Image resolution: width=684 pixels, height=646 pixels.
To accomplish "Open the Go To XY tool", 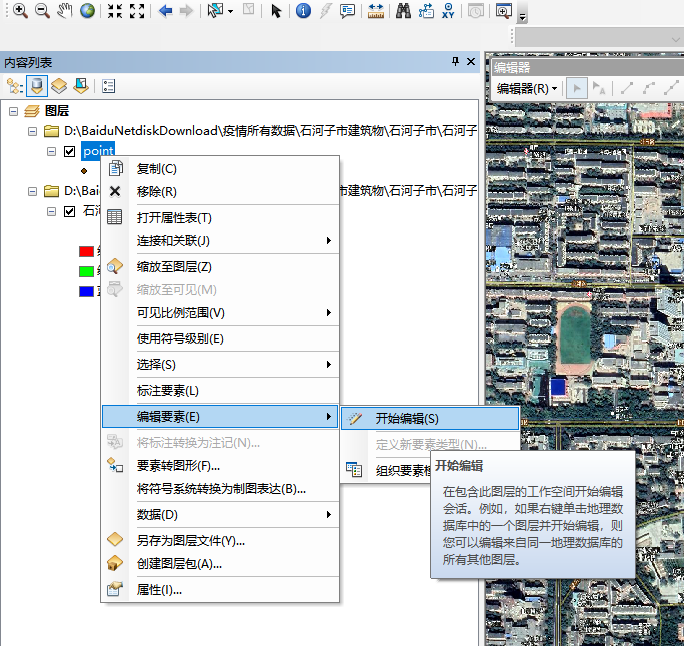I will point(448,10).
